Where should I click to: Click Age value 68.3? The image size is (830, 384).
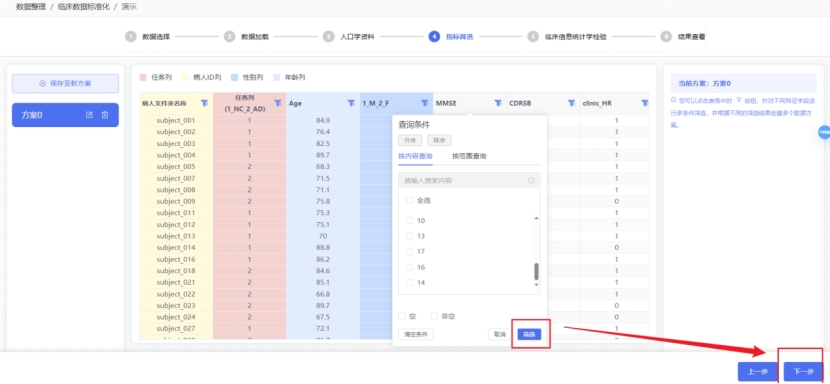coord(323,166)
